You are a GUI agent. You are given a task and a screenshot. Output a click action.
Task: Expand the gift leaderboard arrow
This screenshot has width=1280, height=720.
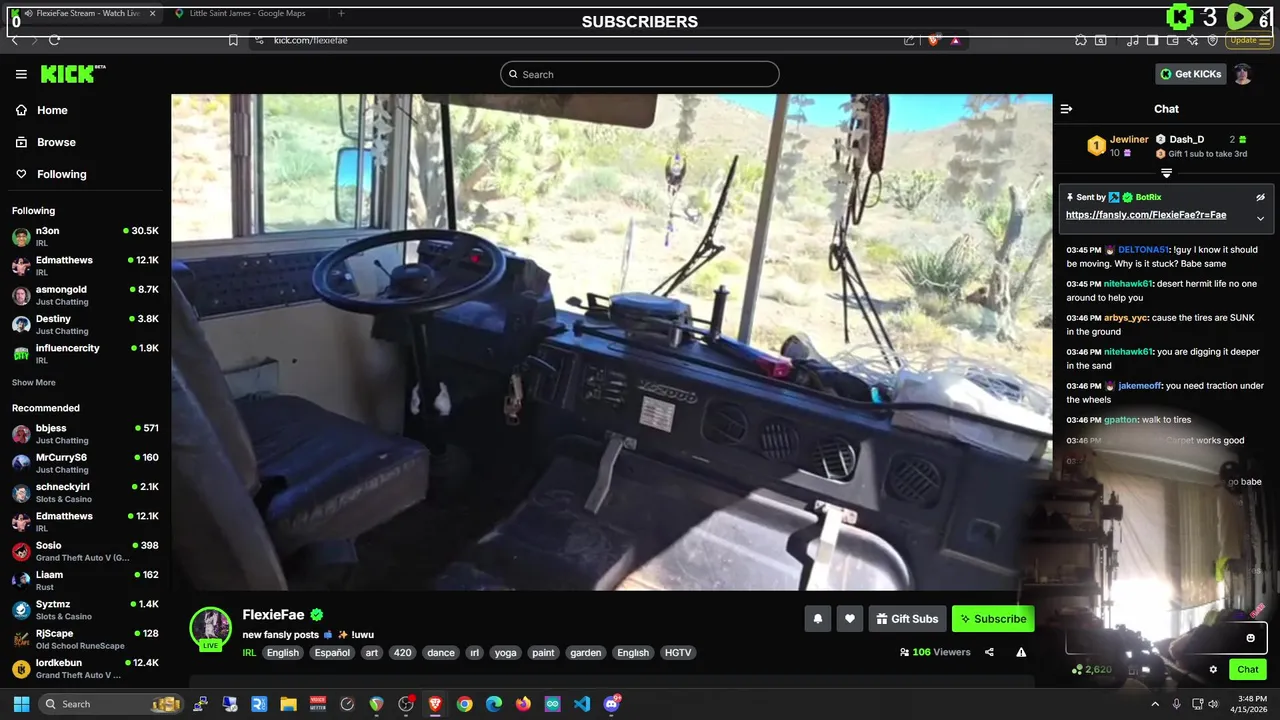coord(1166,173)
